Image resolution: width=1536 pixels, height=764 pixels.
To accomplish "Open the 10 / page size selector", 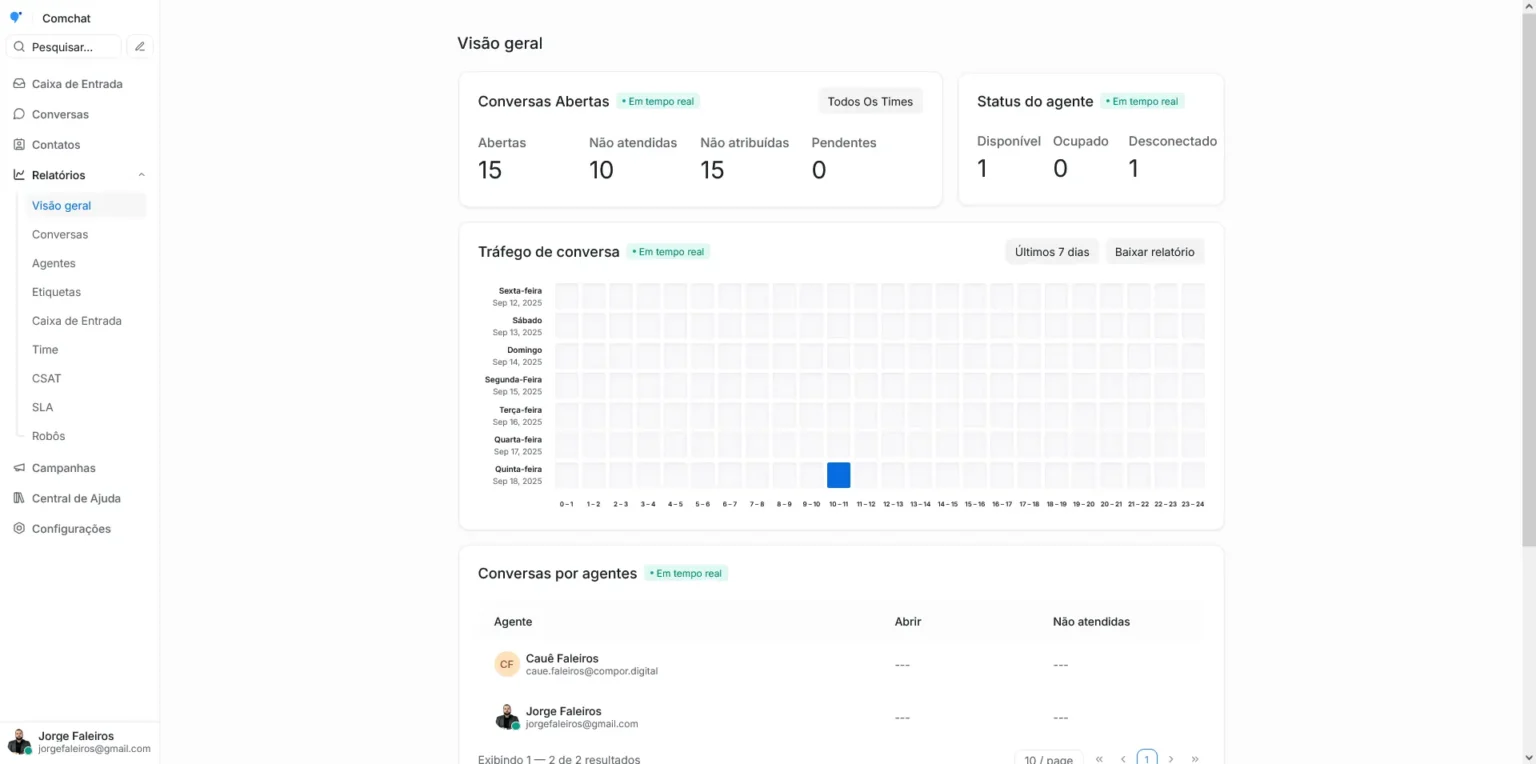I will click(x=1048, y=759).
